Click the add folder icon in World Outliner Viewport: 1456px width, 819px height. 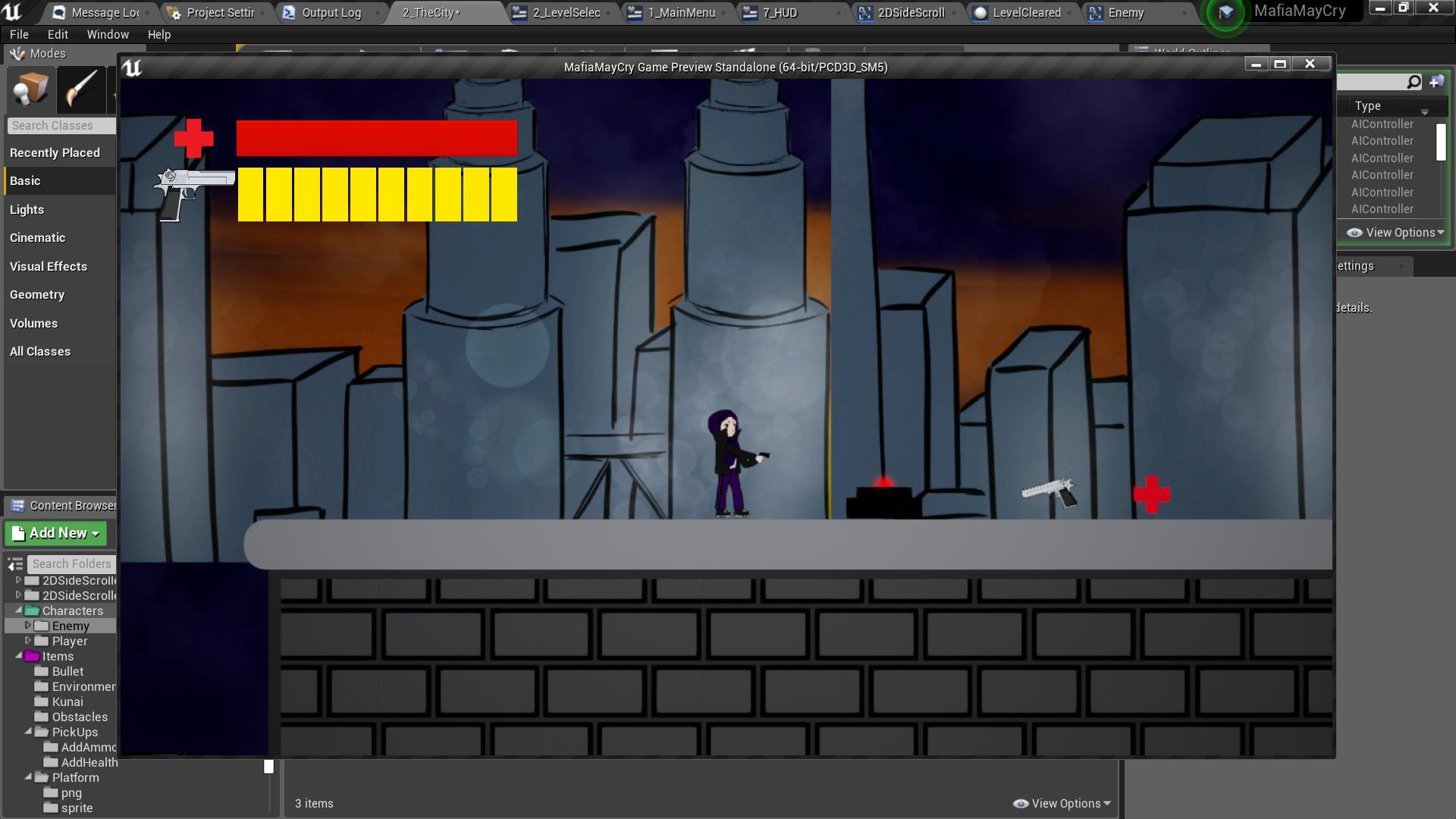[x=1437, y=81]
